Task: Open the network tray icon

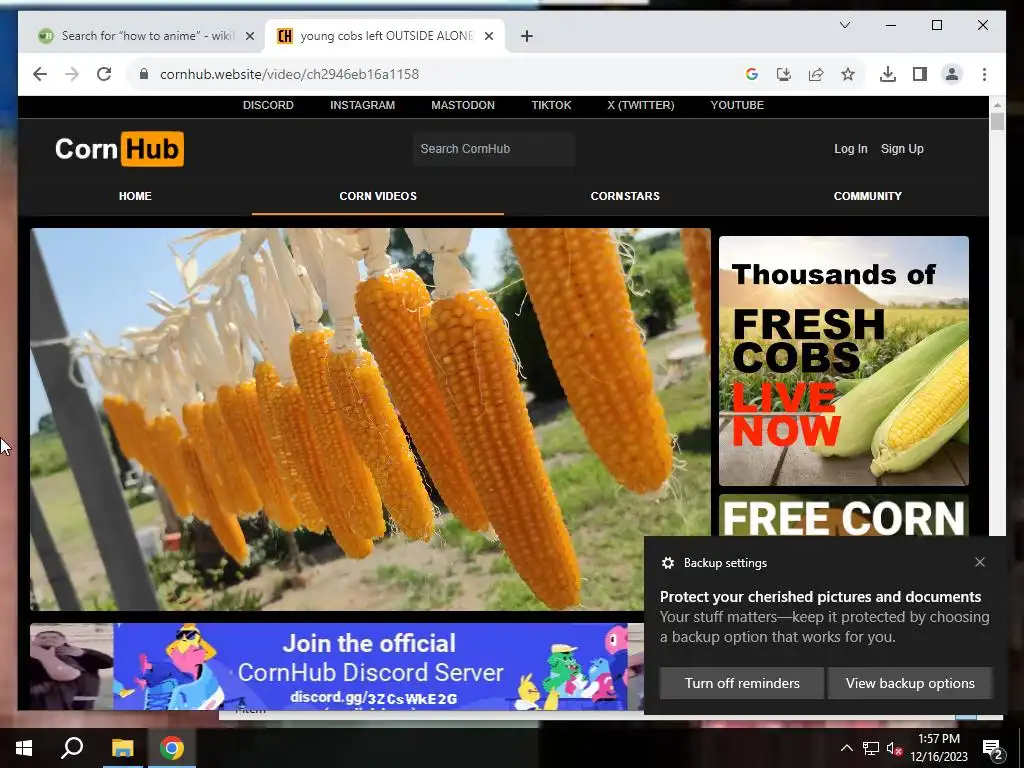Action: [871, 748]
